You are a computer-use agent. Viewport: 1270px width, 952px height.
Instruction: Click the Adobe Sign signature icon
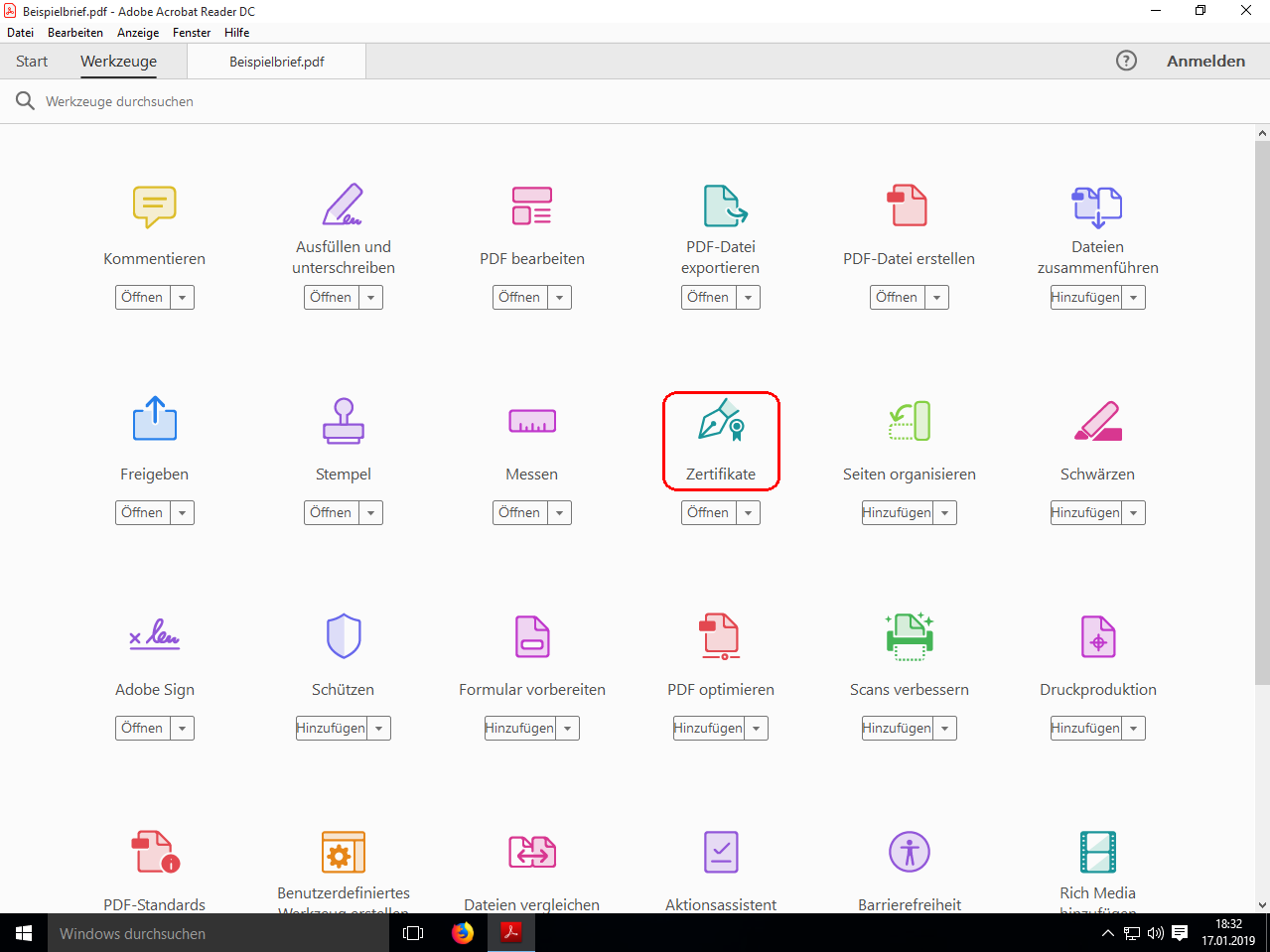[154, 636]
